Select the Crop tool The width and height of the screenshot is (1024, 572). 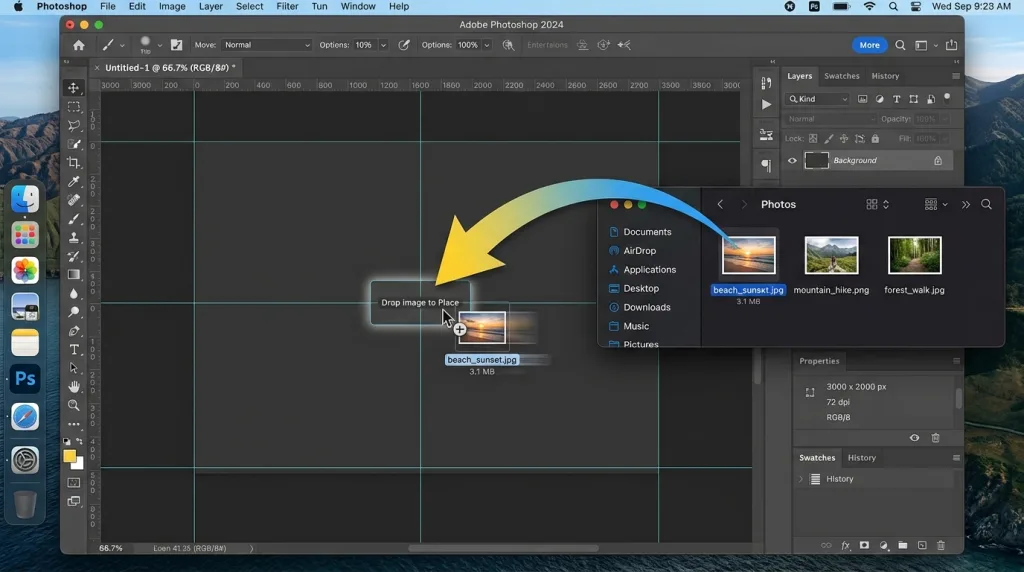coord(74,163)
